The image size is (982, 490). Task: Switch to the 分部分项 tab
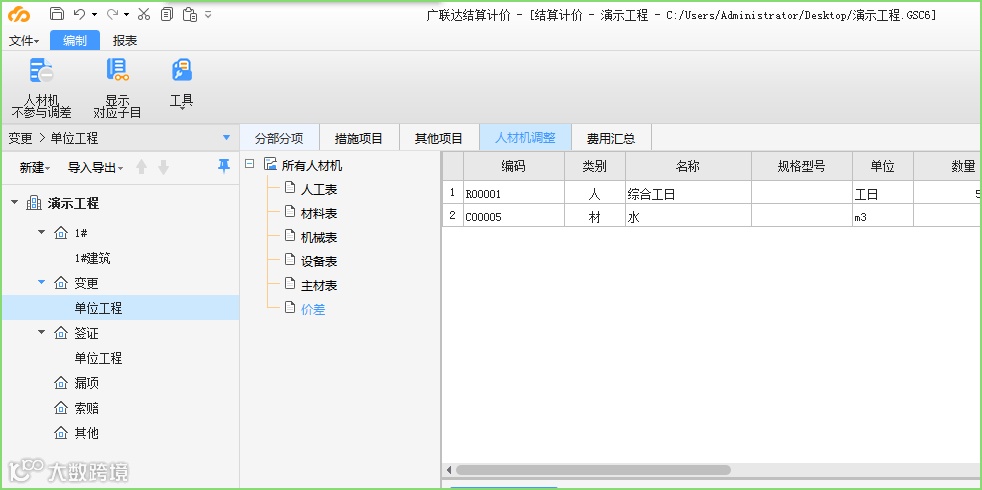tap(279, 138)
